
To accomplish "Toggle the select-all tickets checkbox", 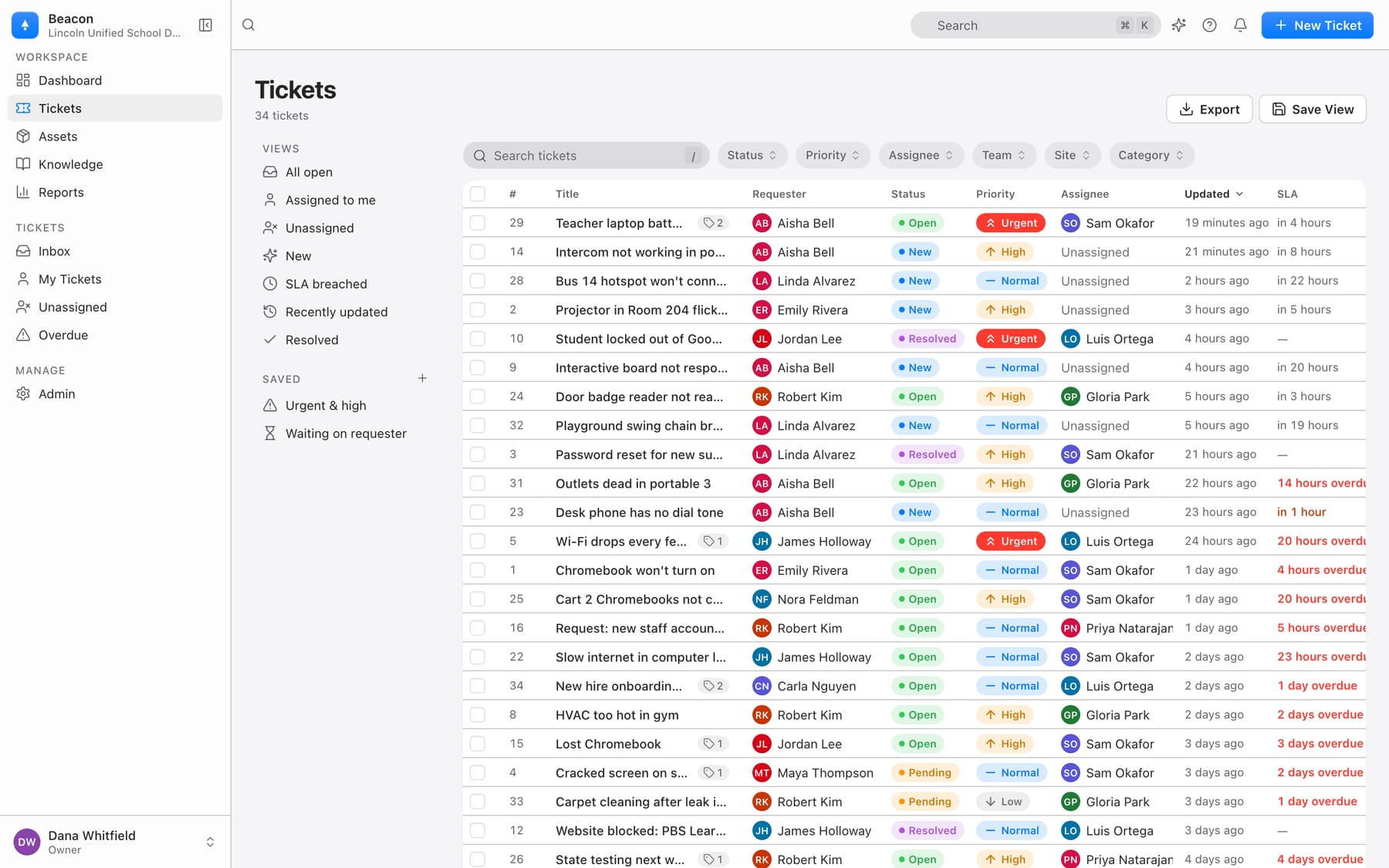I will point(478,194).
